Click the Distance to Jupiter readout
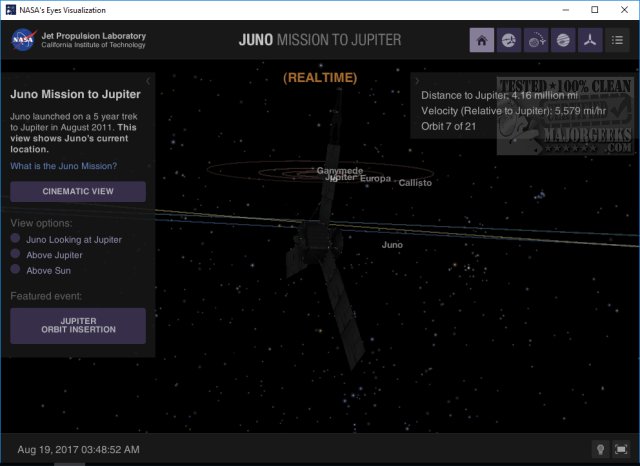The width and height of the screenshot is (640, 466). tap(500, 95)
